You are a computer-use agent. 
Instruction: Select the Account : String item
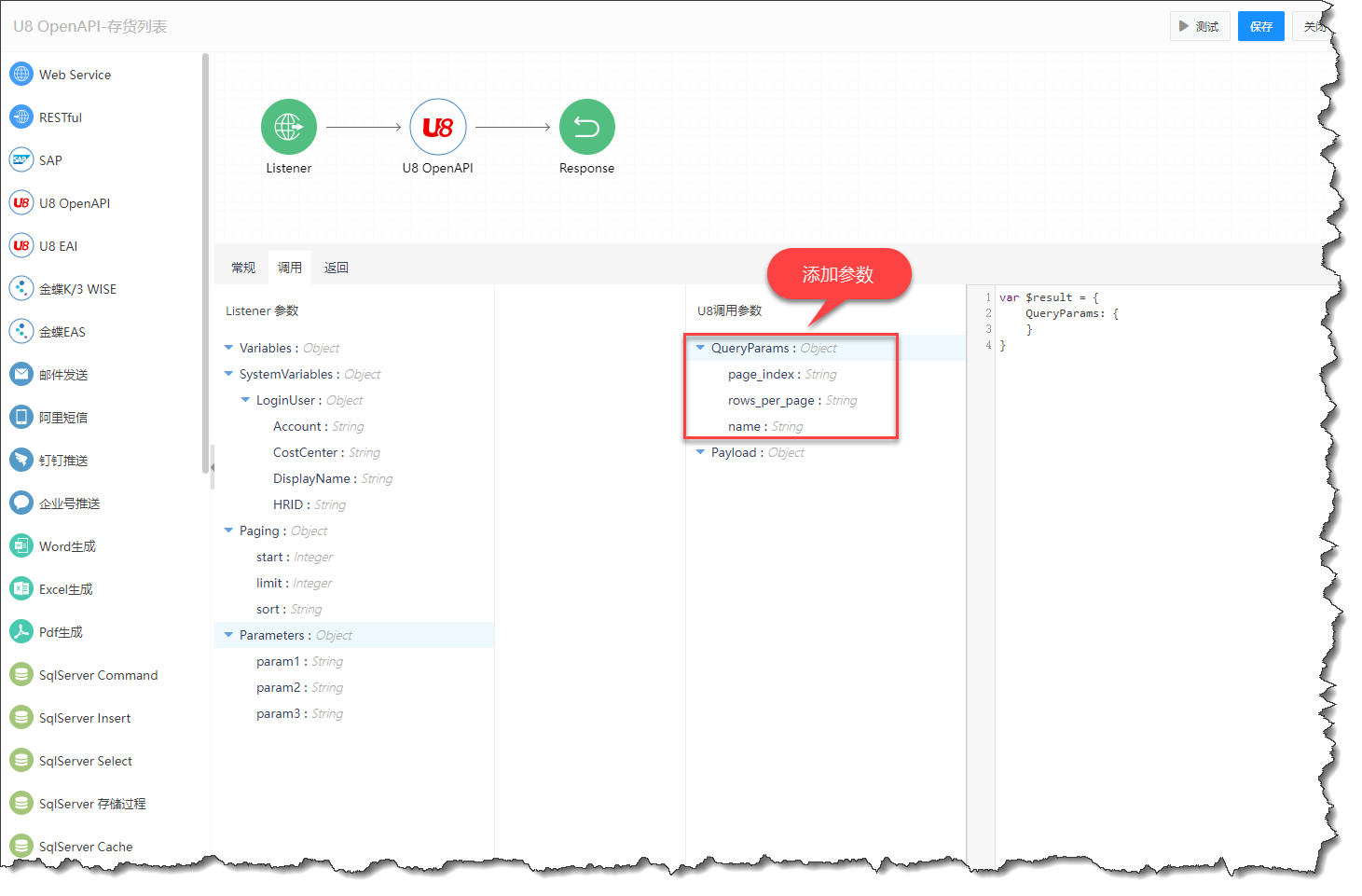pos(318,426)
